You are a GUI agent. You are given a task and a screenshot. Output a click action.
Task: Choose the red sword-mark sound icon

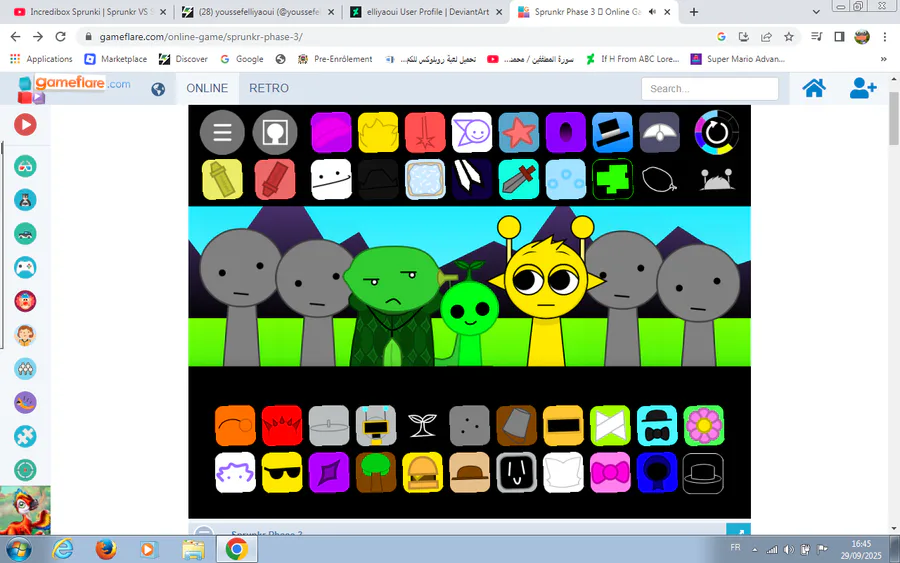pyautogui.click(x=425, y=133)
